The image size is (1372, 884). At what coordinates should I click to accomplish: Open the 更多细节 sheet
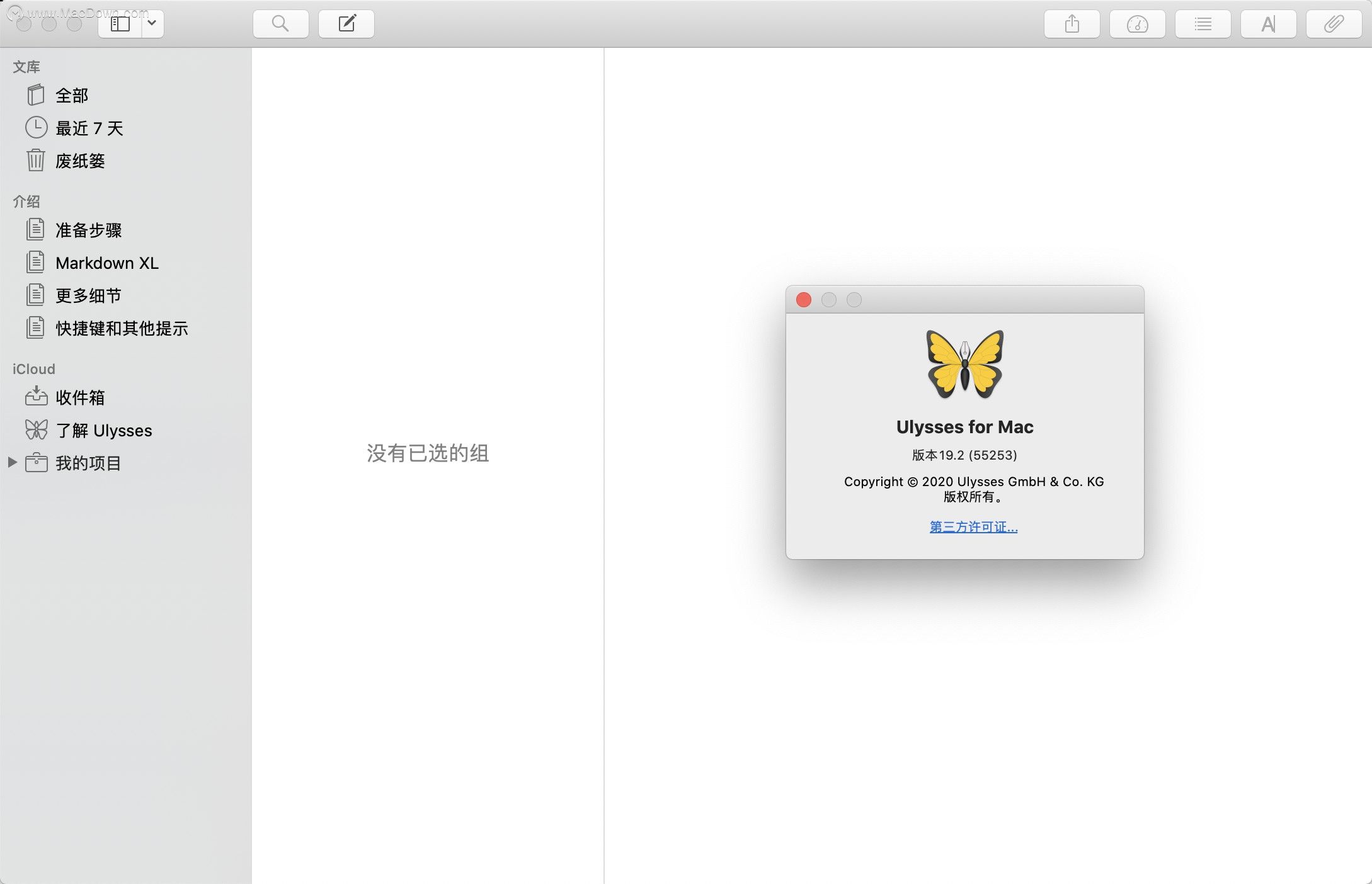[126, 296]
